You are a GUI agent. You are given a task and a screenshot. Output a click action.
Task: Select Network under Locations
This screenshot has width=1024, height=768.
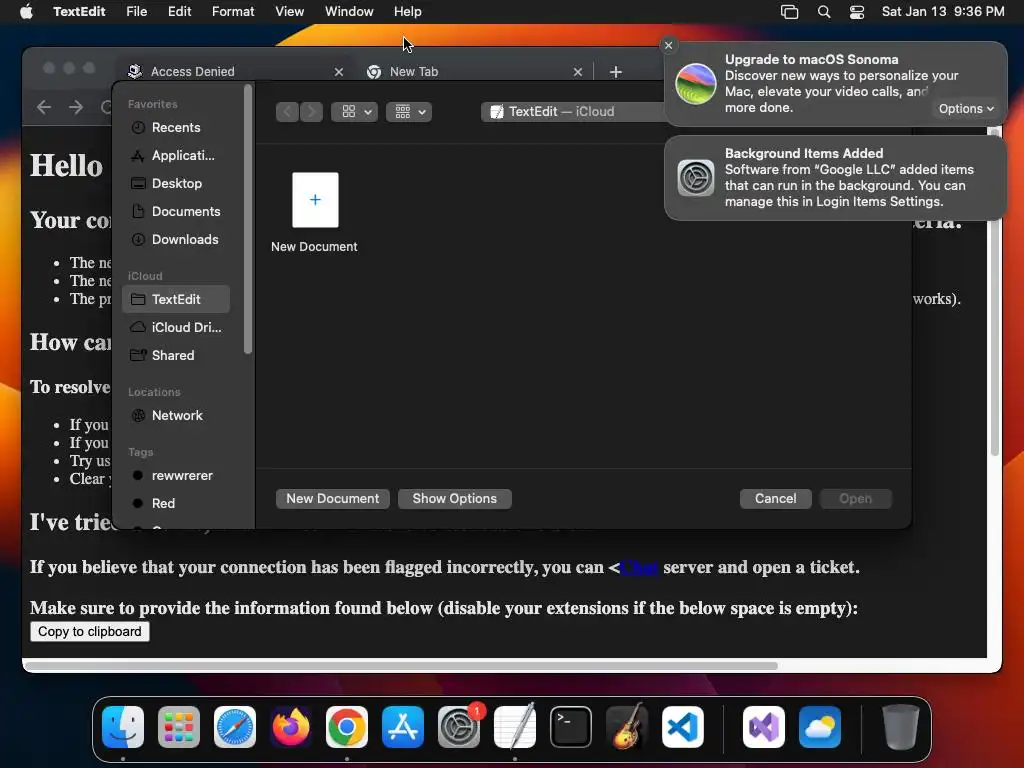[x=176, y=415]
